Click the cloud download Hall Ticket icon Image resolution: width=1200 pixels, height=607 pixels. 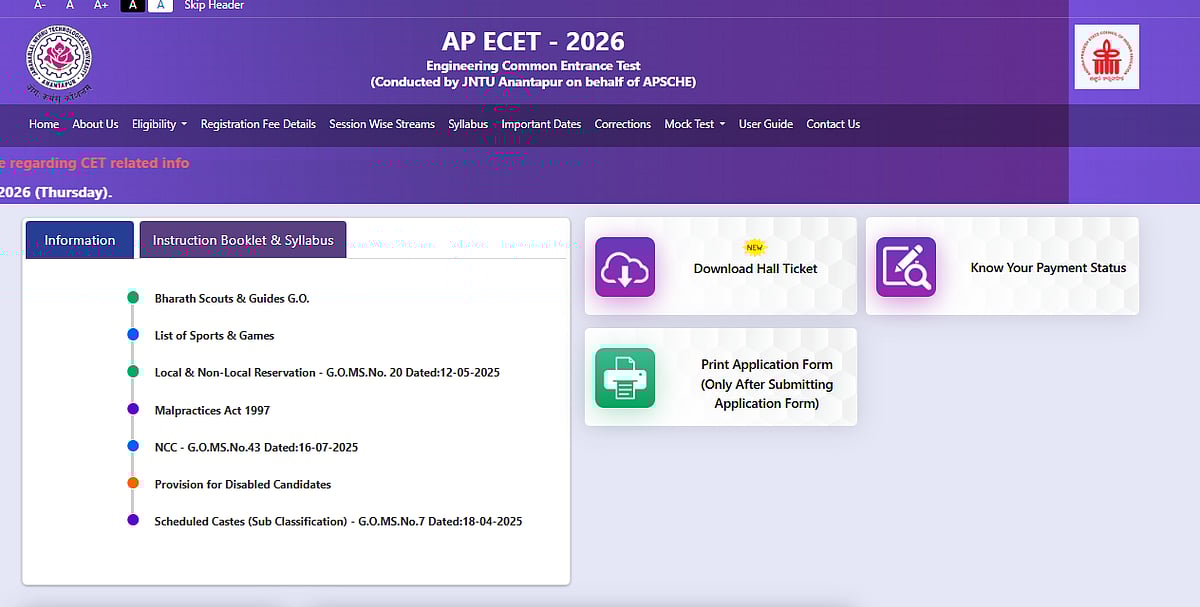625,267
